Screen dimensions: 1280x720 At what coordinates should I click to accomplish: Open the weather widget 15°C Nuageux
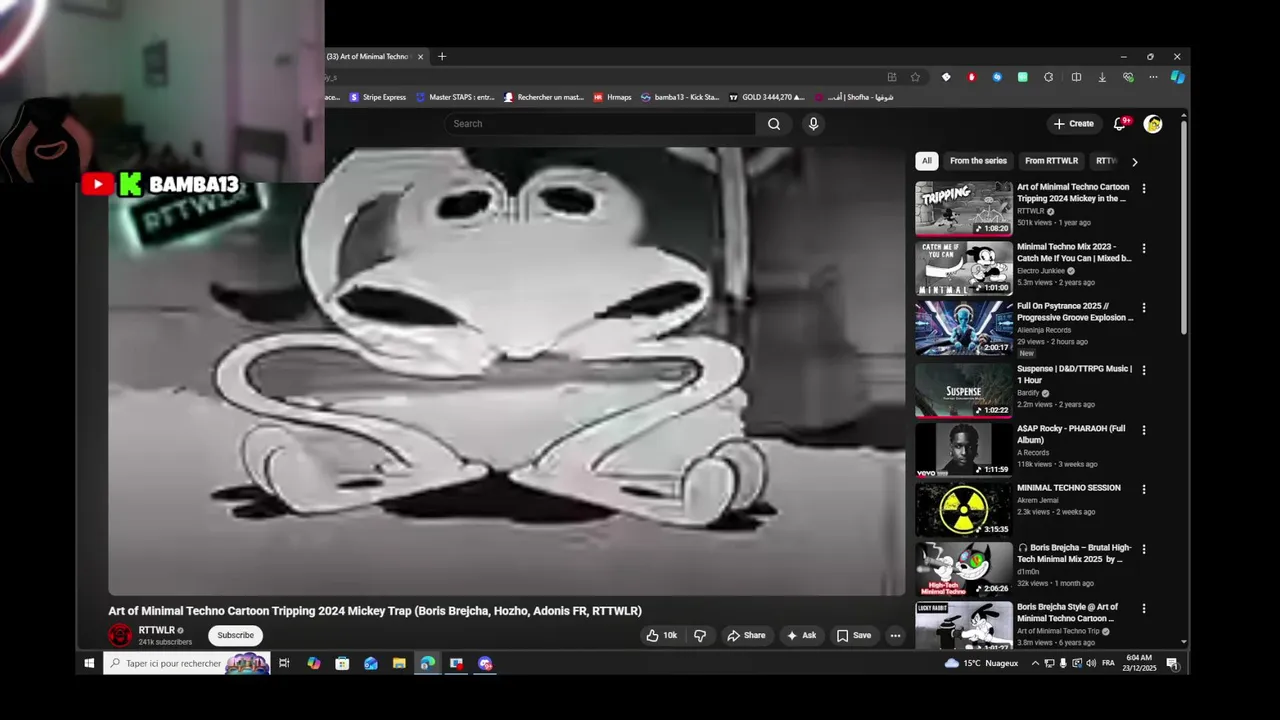[981, 663]
